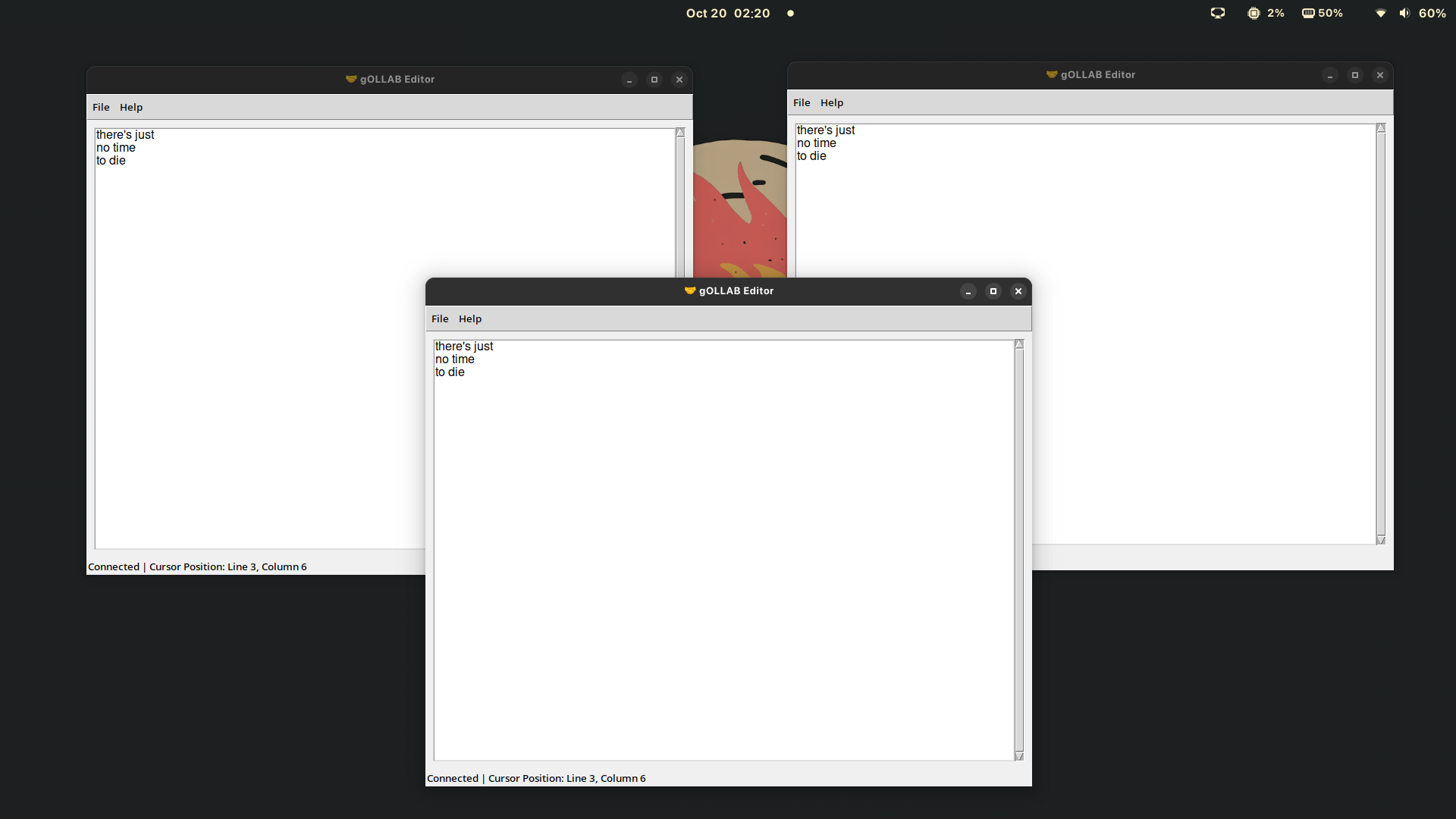Click scroll-up arrow in left window editor
The image size is (1456, 819).
coord(680,133)
